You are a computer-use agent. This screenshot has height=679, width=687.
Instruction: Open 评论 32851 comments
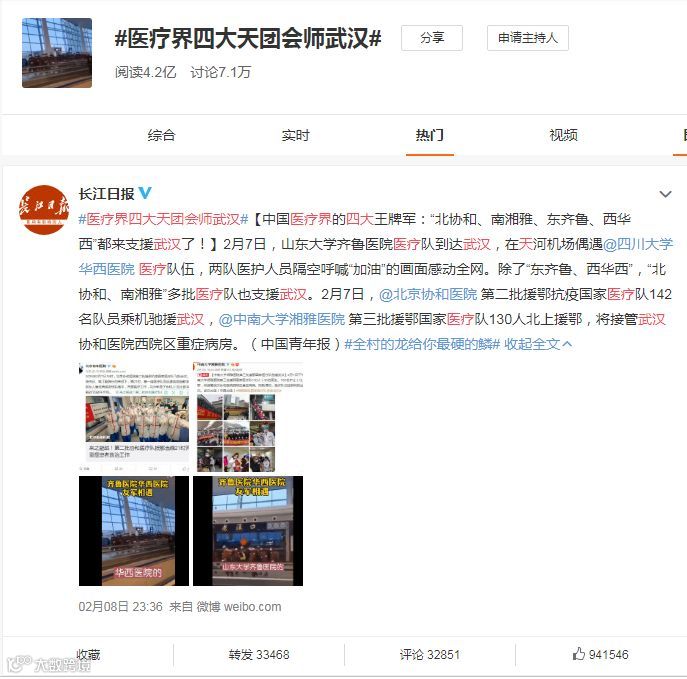[430, 655]
